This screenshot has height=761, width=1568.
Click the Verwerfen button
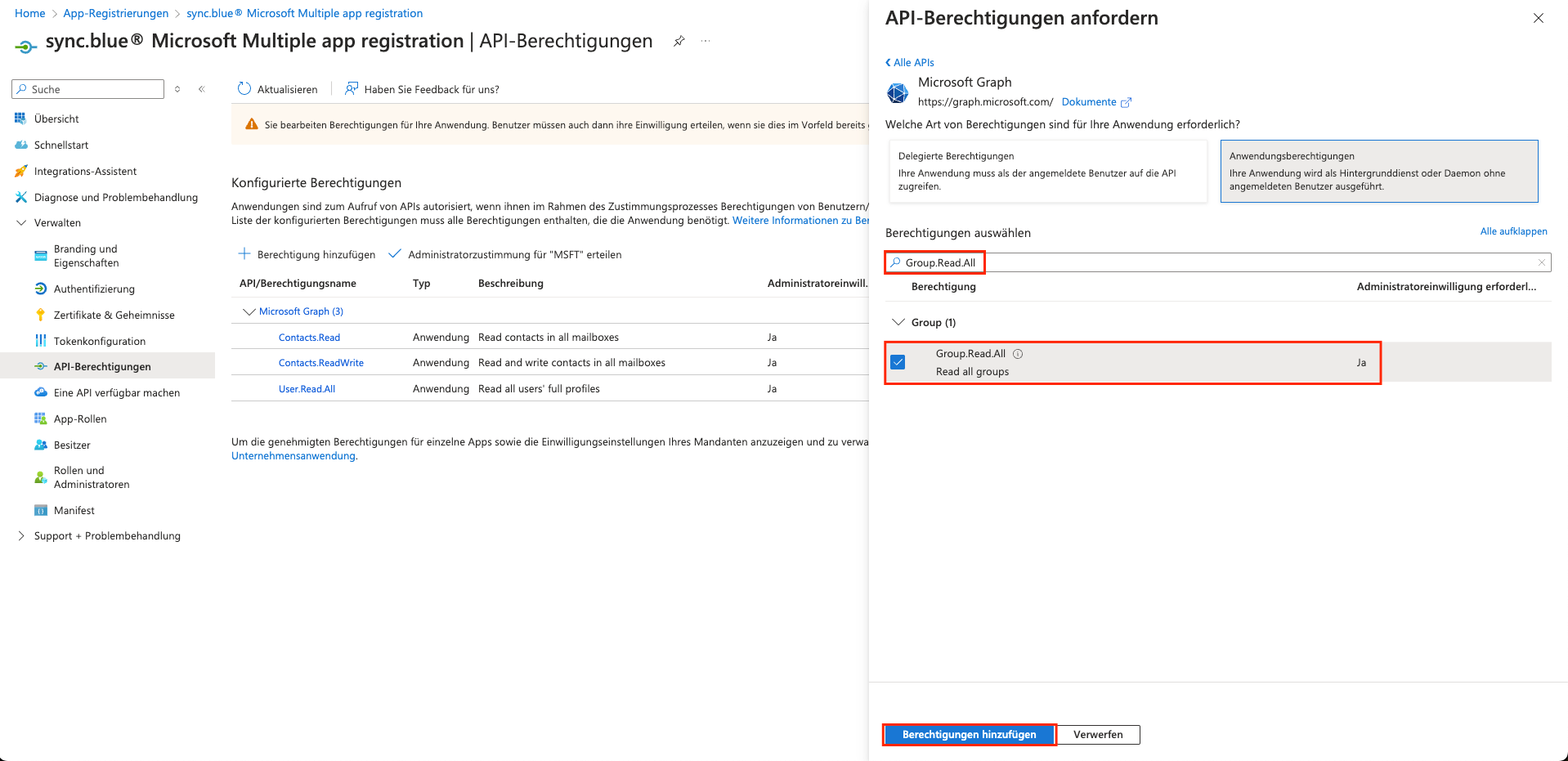[x=1097, y=735]
